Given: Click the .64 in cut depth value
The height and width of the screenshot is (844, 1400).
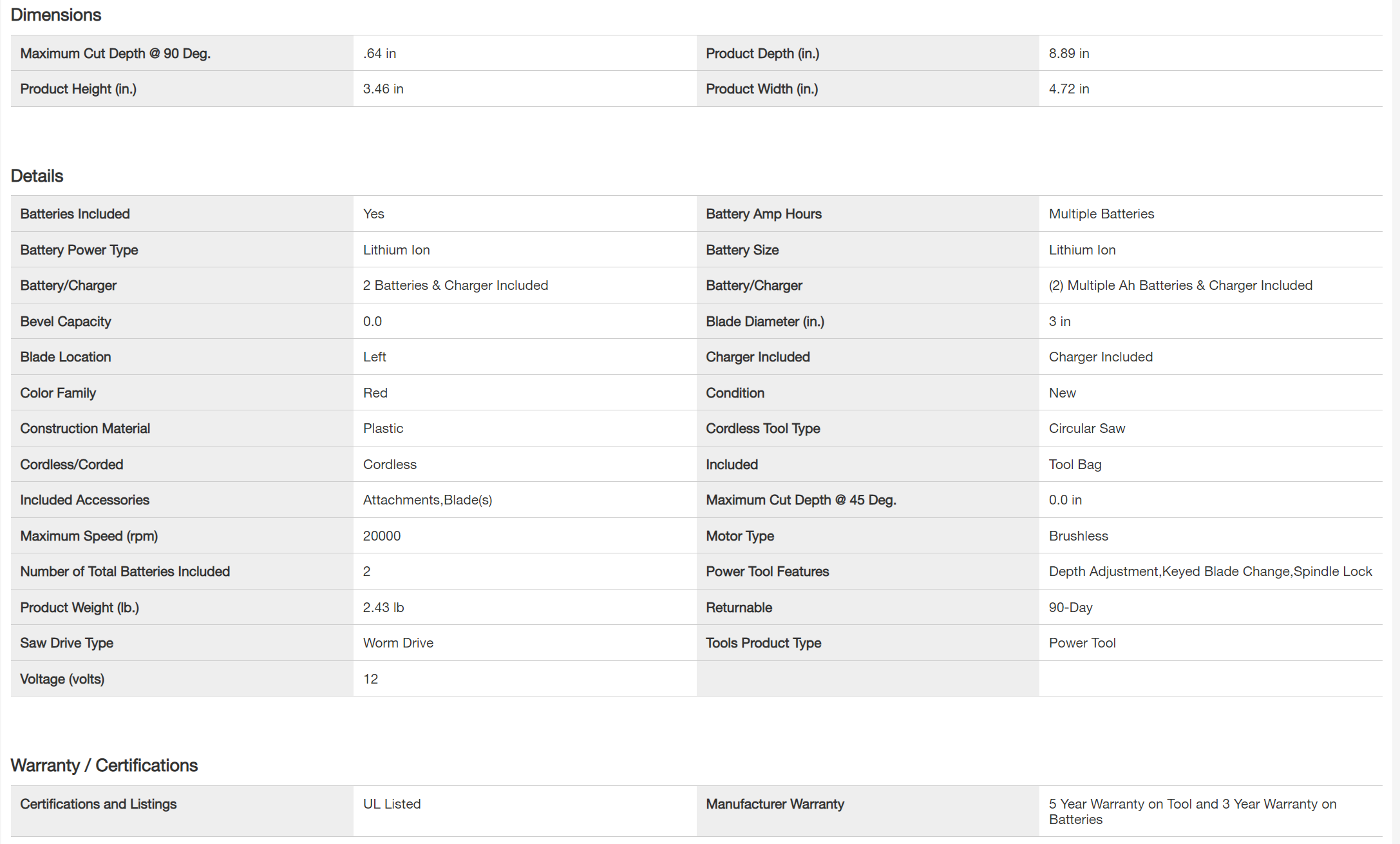Looking at the screenshot, I should tap(379, 53).
